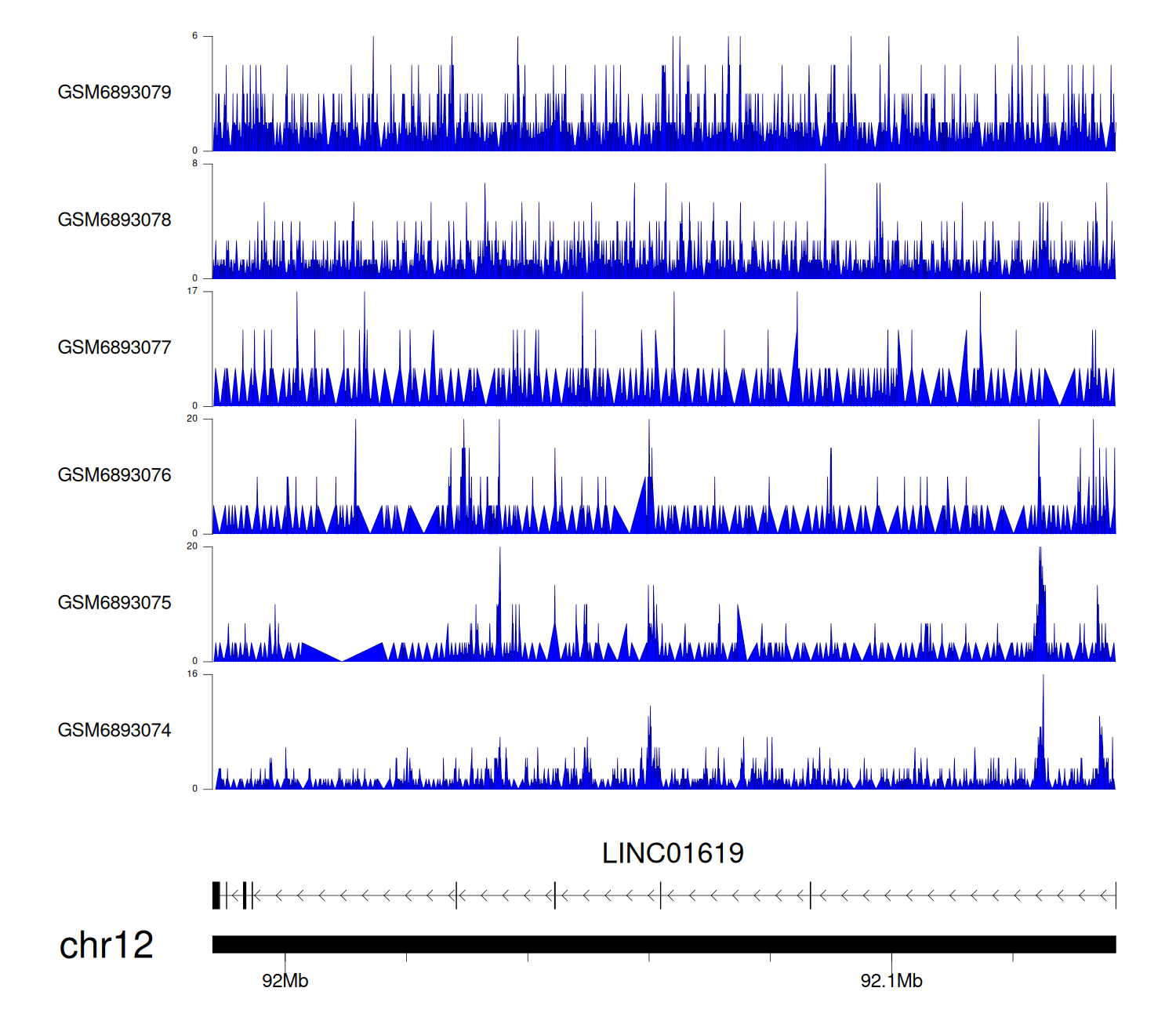1176x1035 pixels.
Task: Click the y-axis maximum value 17
Action: pos(192,291)
